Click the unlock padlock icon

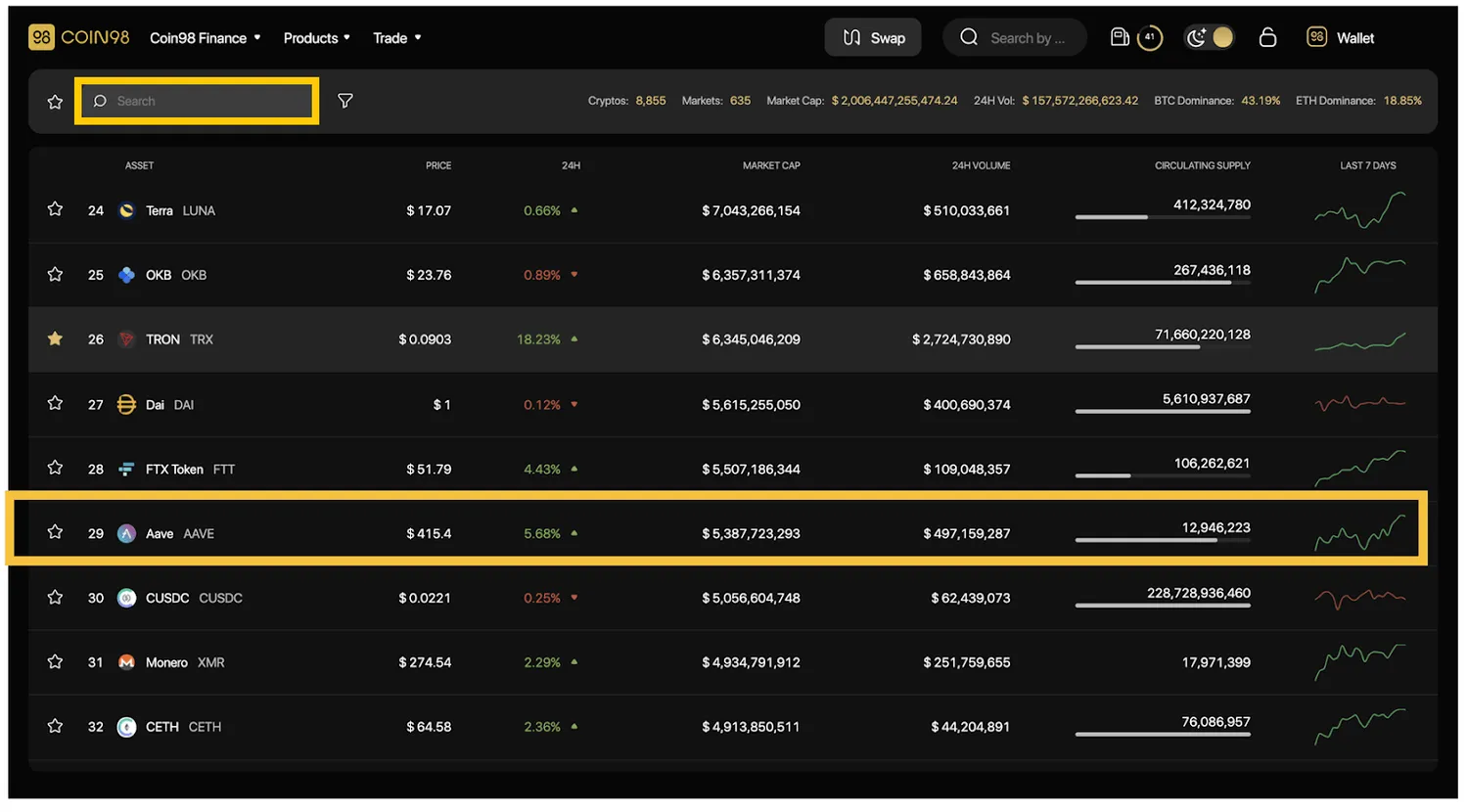click(1267, 37)
